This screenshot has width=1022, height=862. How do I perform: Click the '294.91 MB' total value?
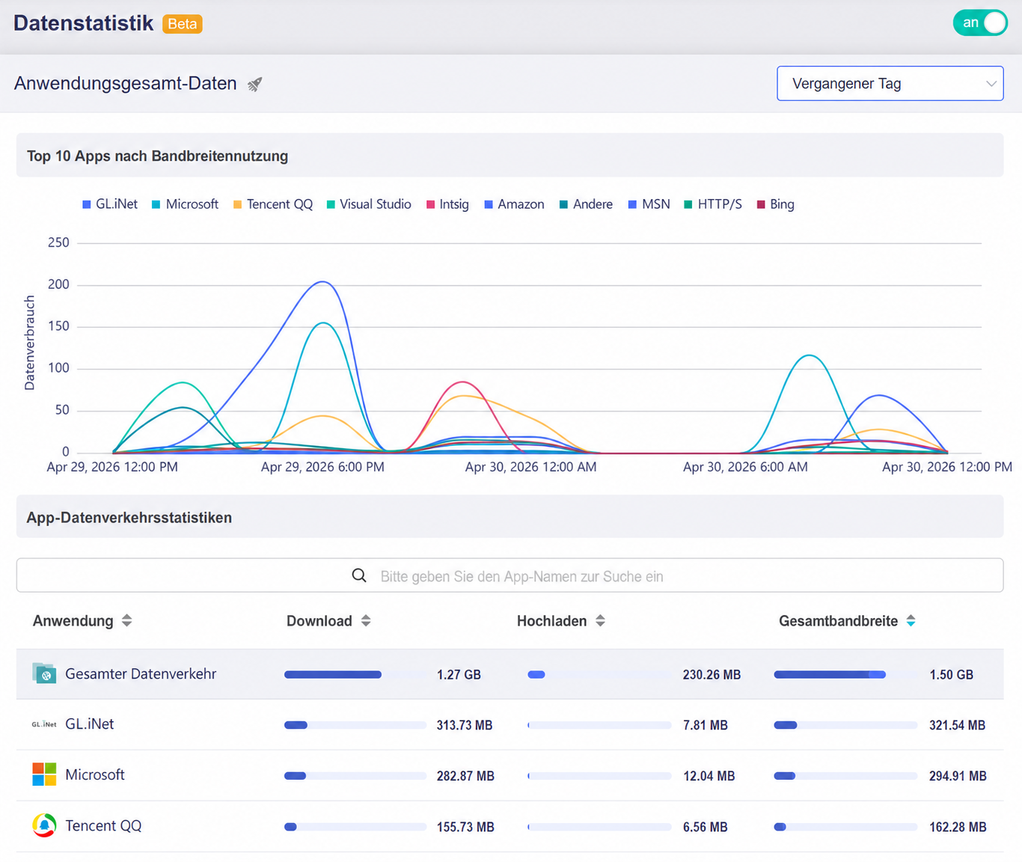958,776
